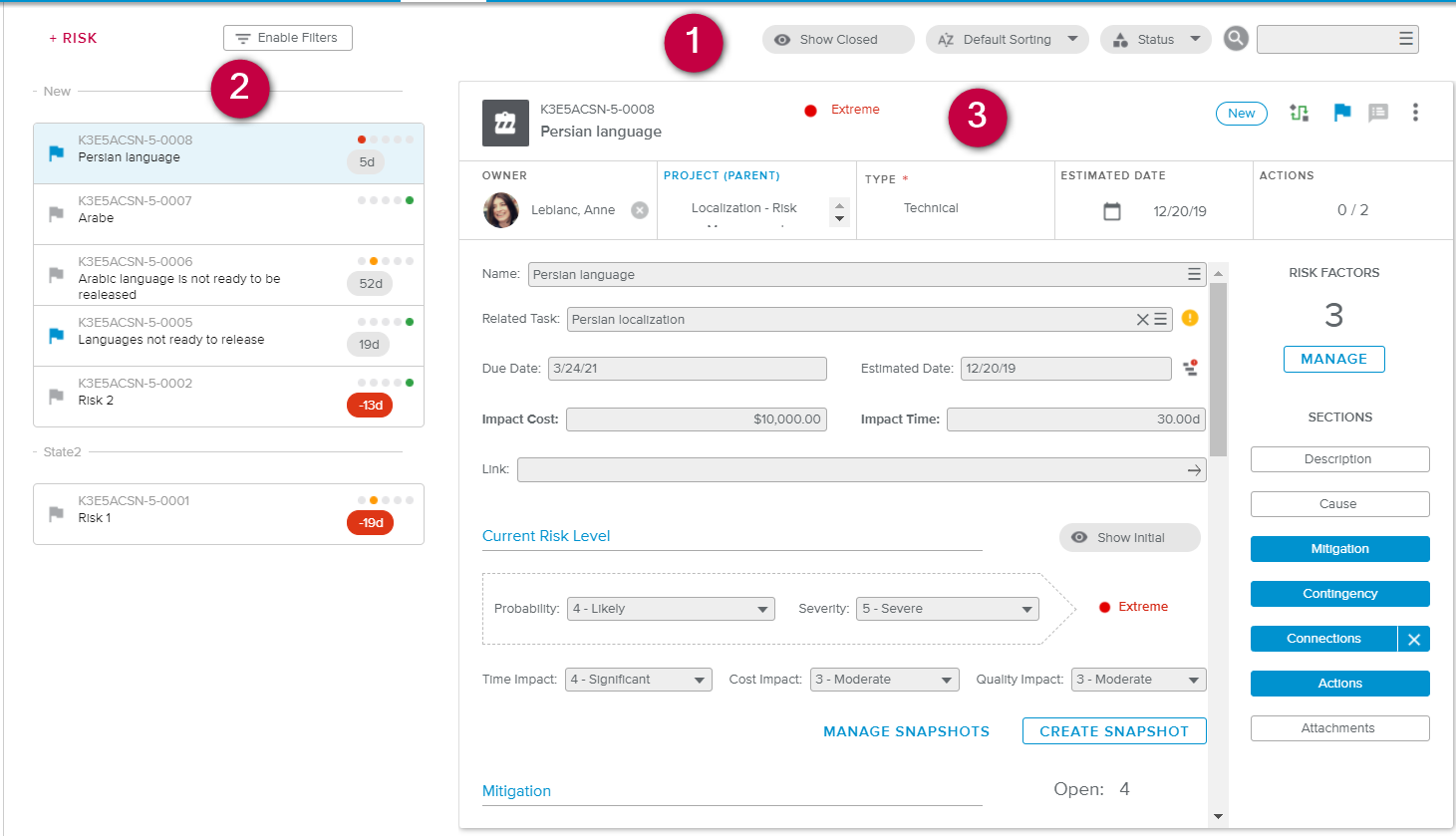
Task: Click the detail form vertical scrollbar
Action: coord(1218,369)
